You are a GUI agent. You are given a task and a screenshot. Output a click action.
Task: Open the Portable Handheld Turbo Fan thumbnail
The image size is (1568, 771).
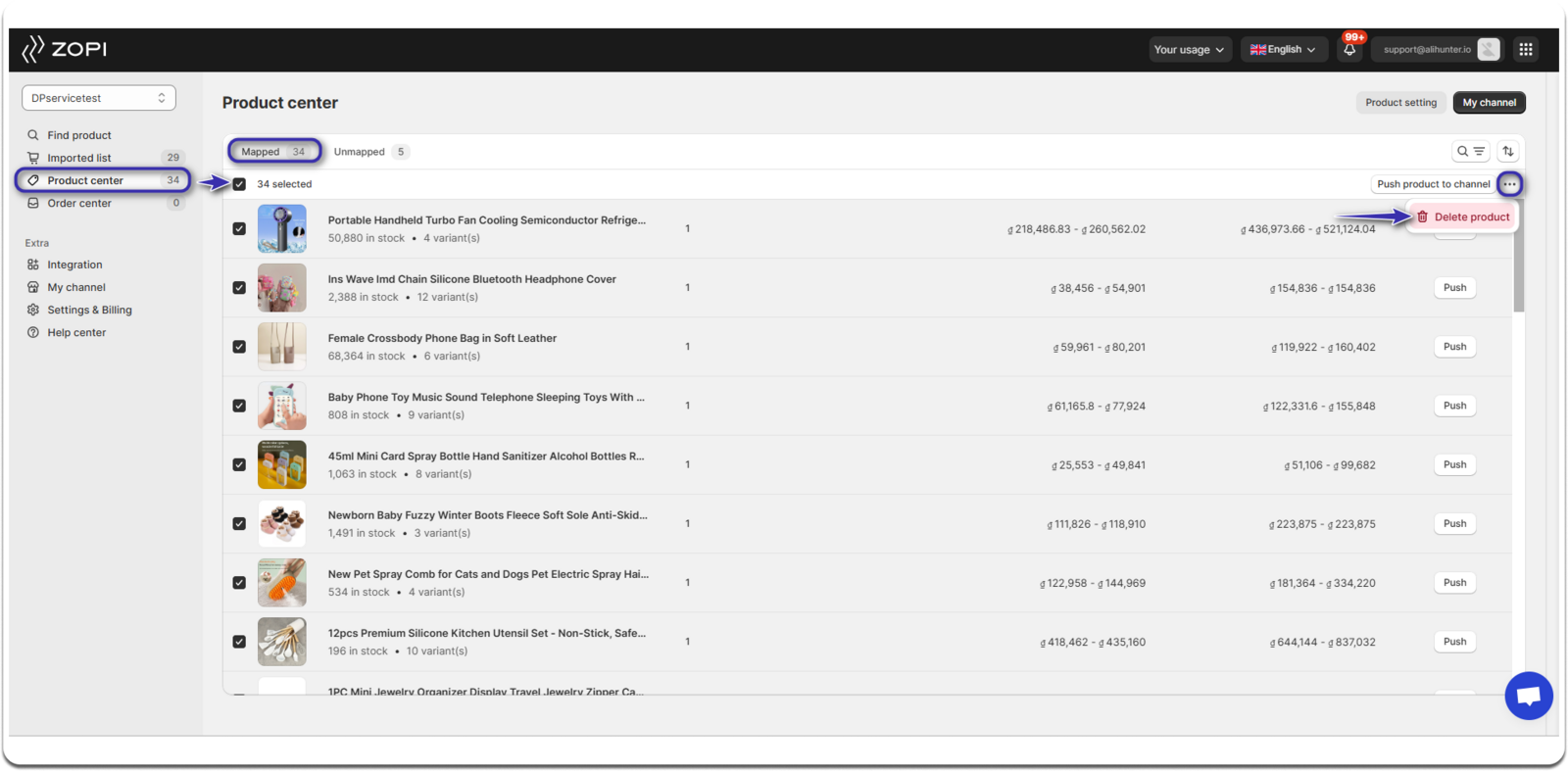pos(282,228)
